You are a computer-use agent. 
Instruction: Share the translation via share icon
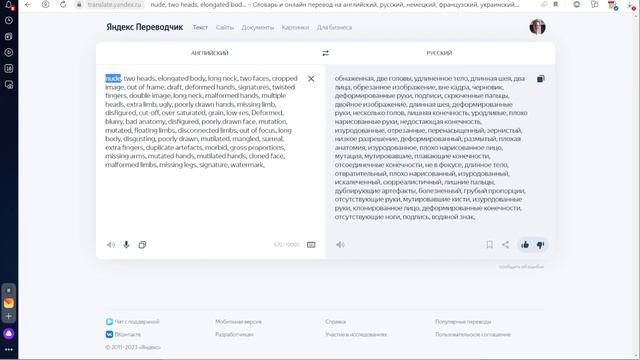(x=505, y=245)
